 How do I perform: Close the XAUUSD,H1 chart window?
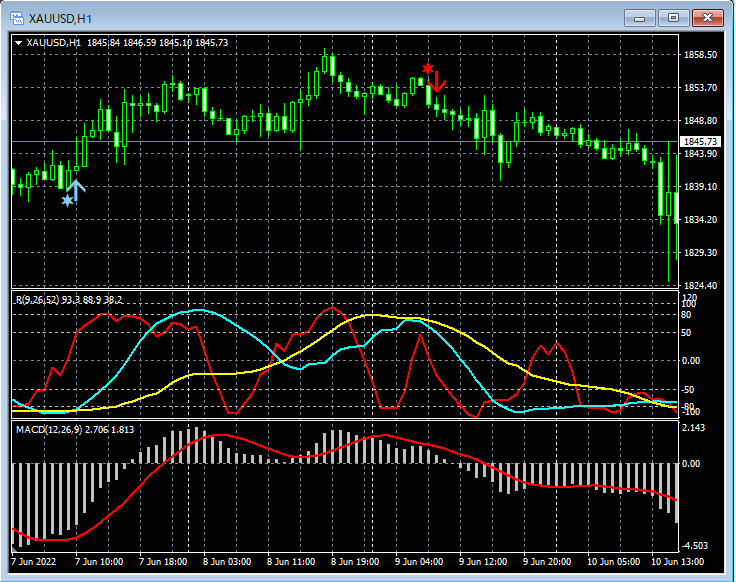point(707,17)
